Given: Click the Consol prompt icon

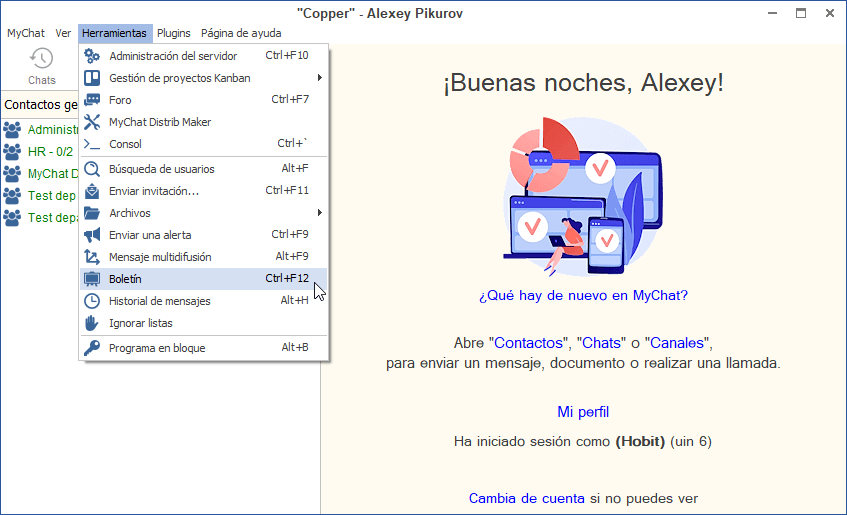Looking at the screenshot, I should coord(92,144).
